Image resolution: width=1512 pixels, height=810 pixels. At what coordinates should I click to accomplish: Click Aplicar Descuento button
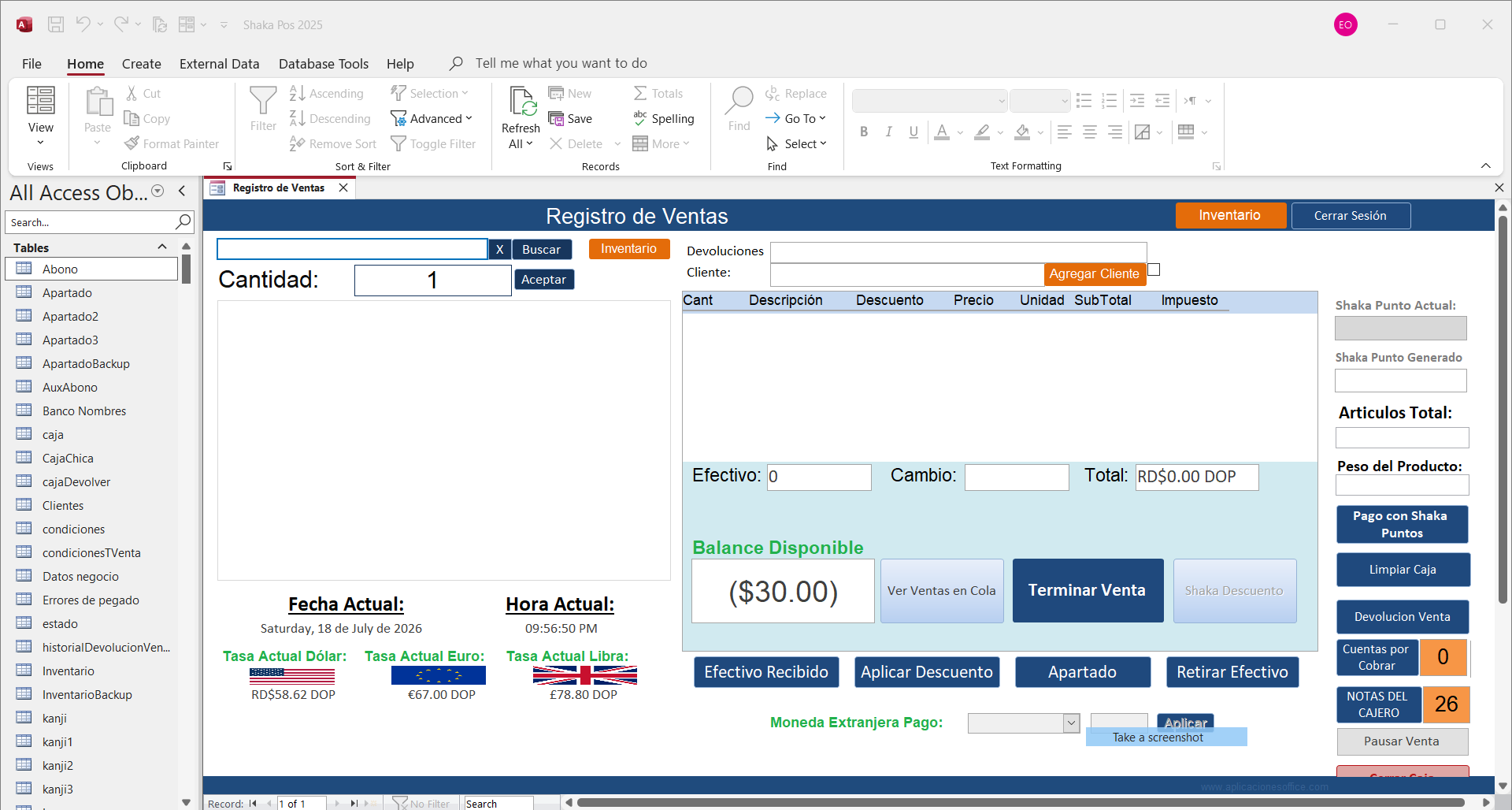tap(927, 671)
